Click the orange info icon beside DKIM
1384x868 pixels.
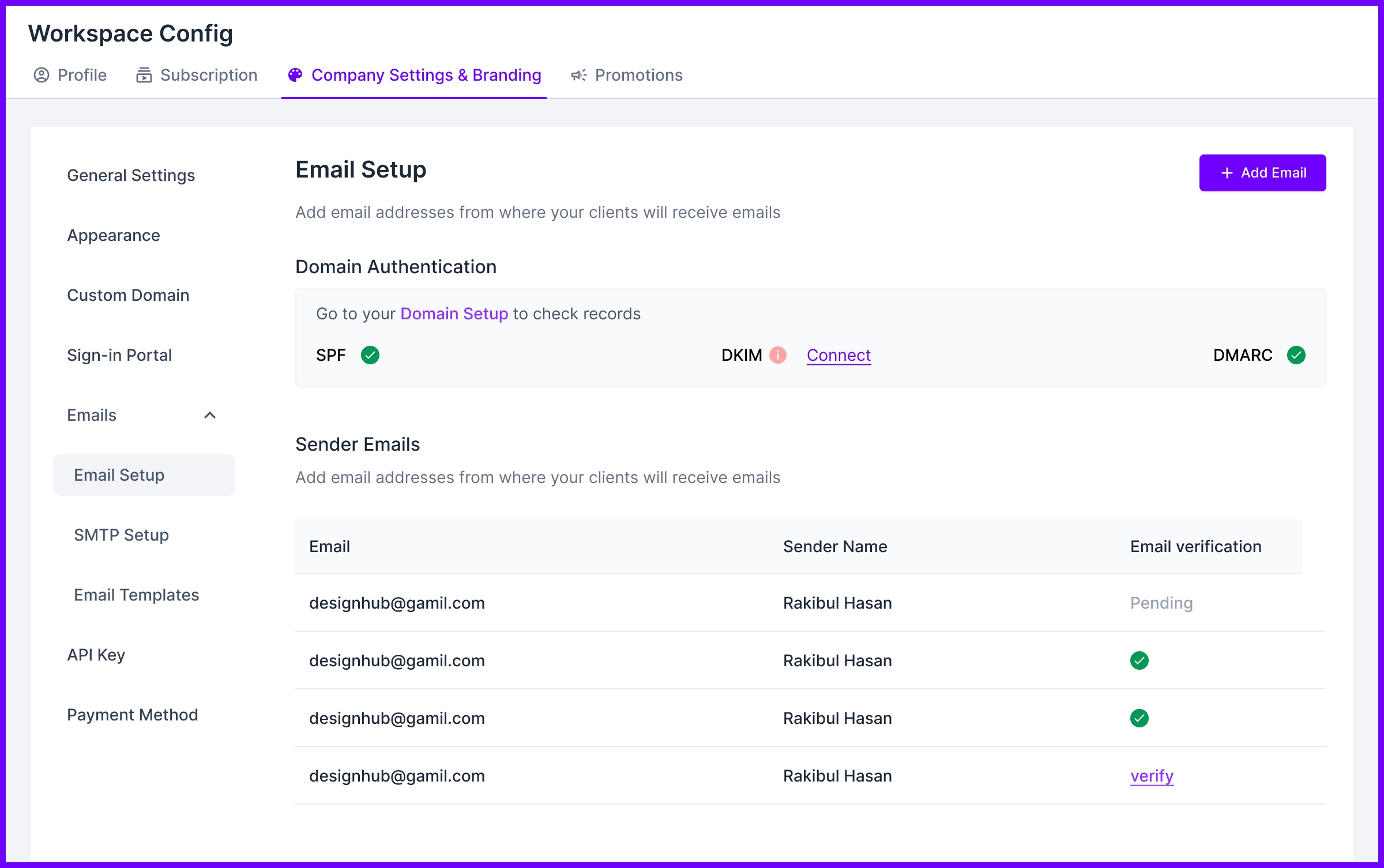779,356
